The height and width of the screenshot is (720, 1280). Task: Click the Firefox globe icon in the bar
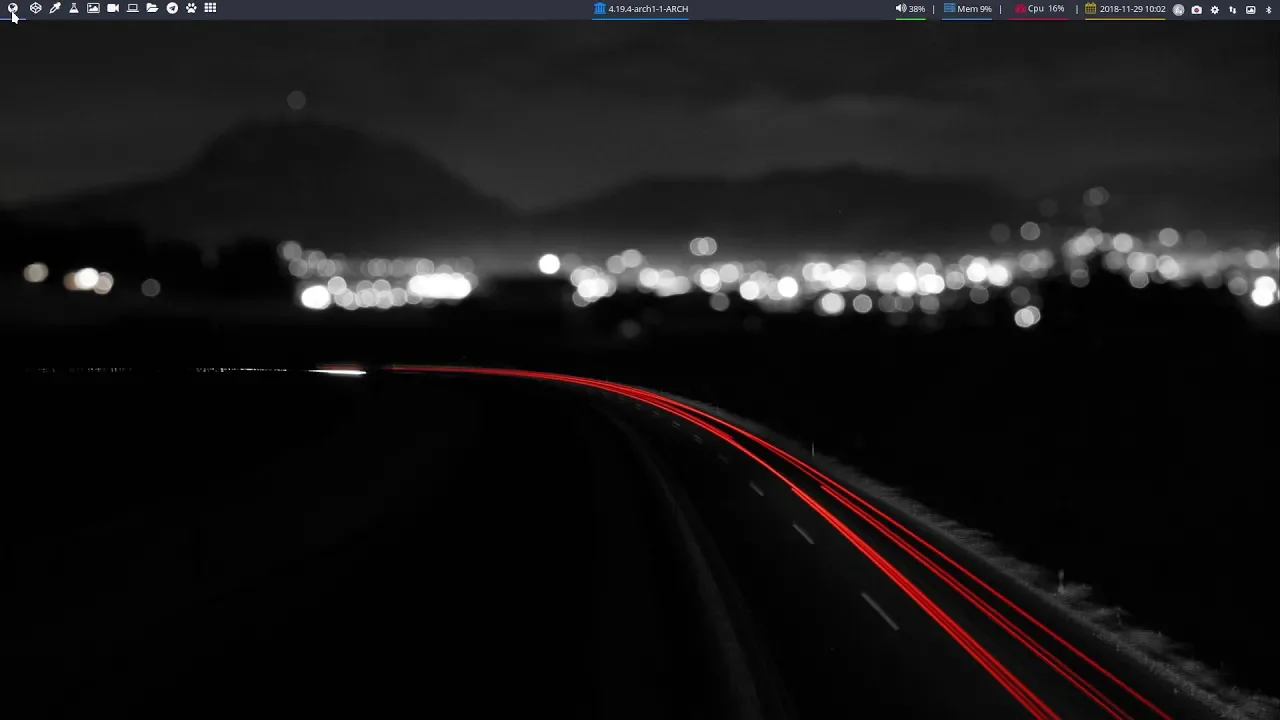tap(13, 8)
